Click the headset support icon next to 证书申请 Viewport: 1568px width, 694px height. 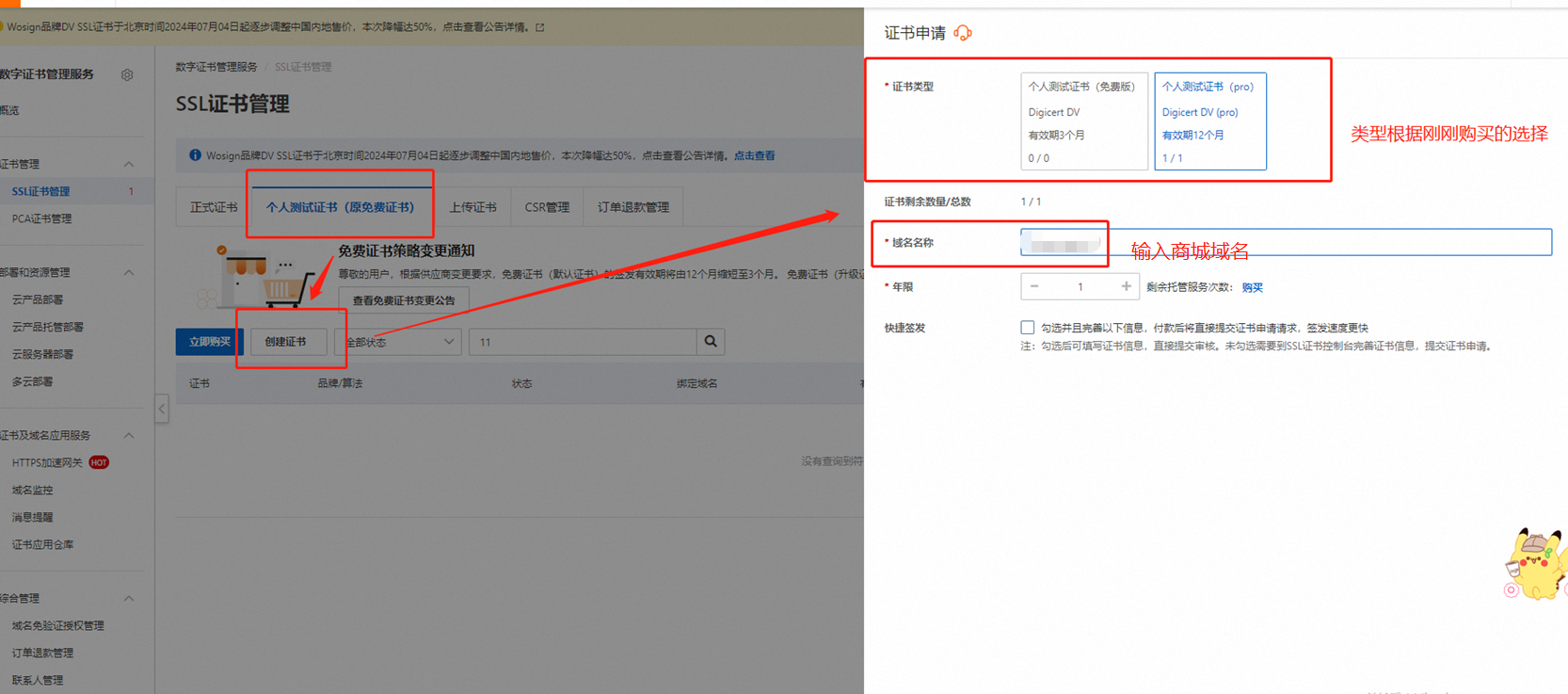click(x=962, y=33)
